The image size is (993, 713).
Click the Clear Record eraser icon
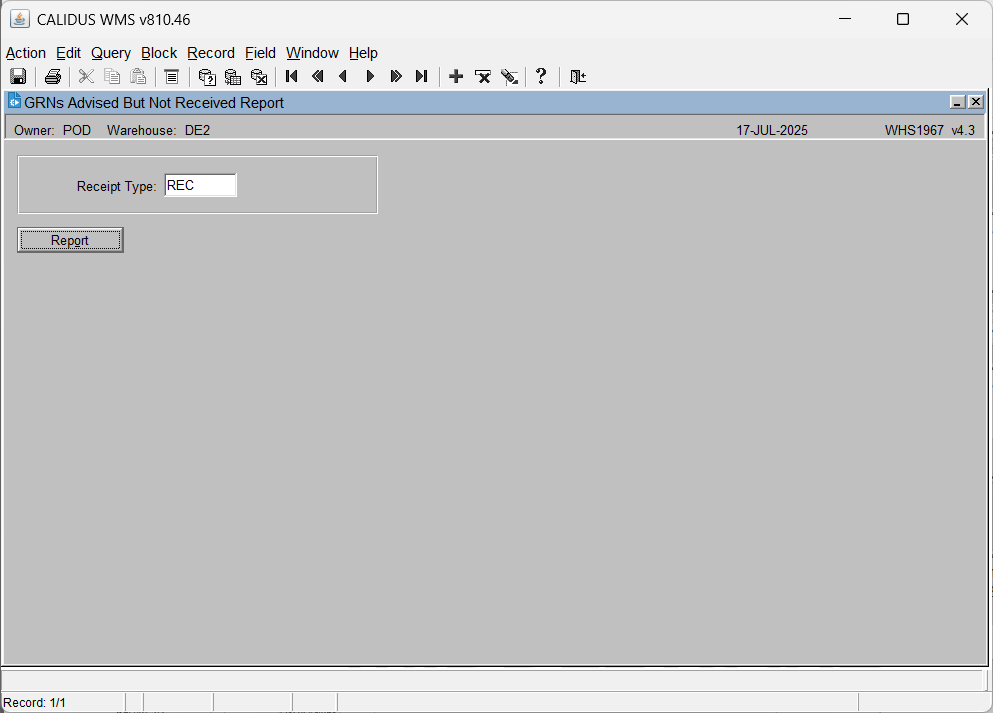coord(509,77)
